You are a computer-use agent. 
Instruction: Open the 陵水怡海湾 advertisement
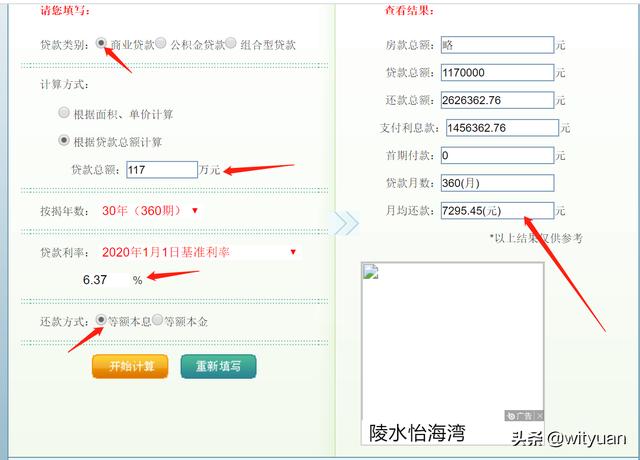coord(417,433)
